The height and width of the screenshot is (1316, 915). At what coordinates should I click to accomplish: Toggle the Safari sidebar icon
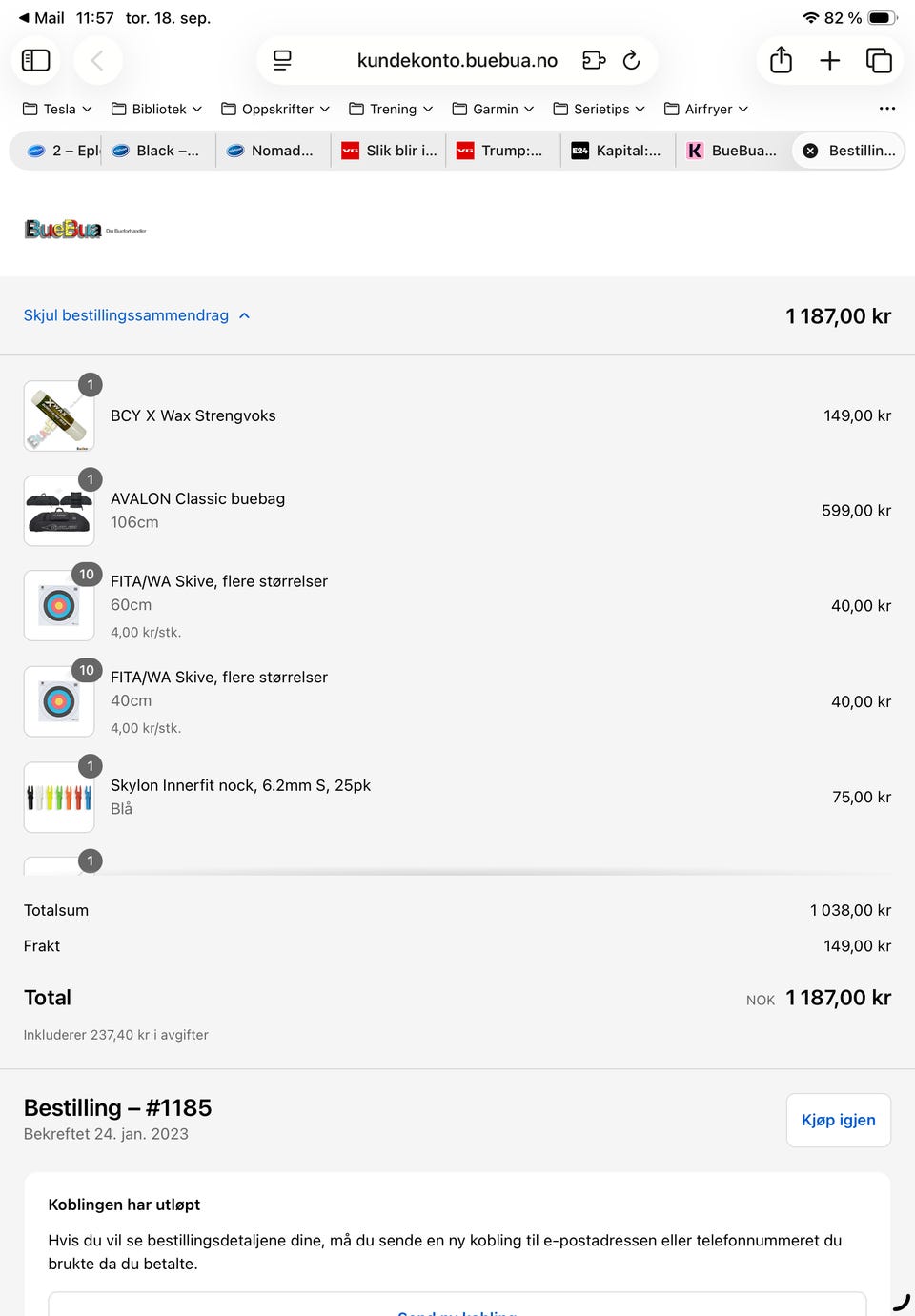coord(36,61)
